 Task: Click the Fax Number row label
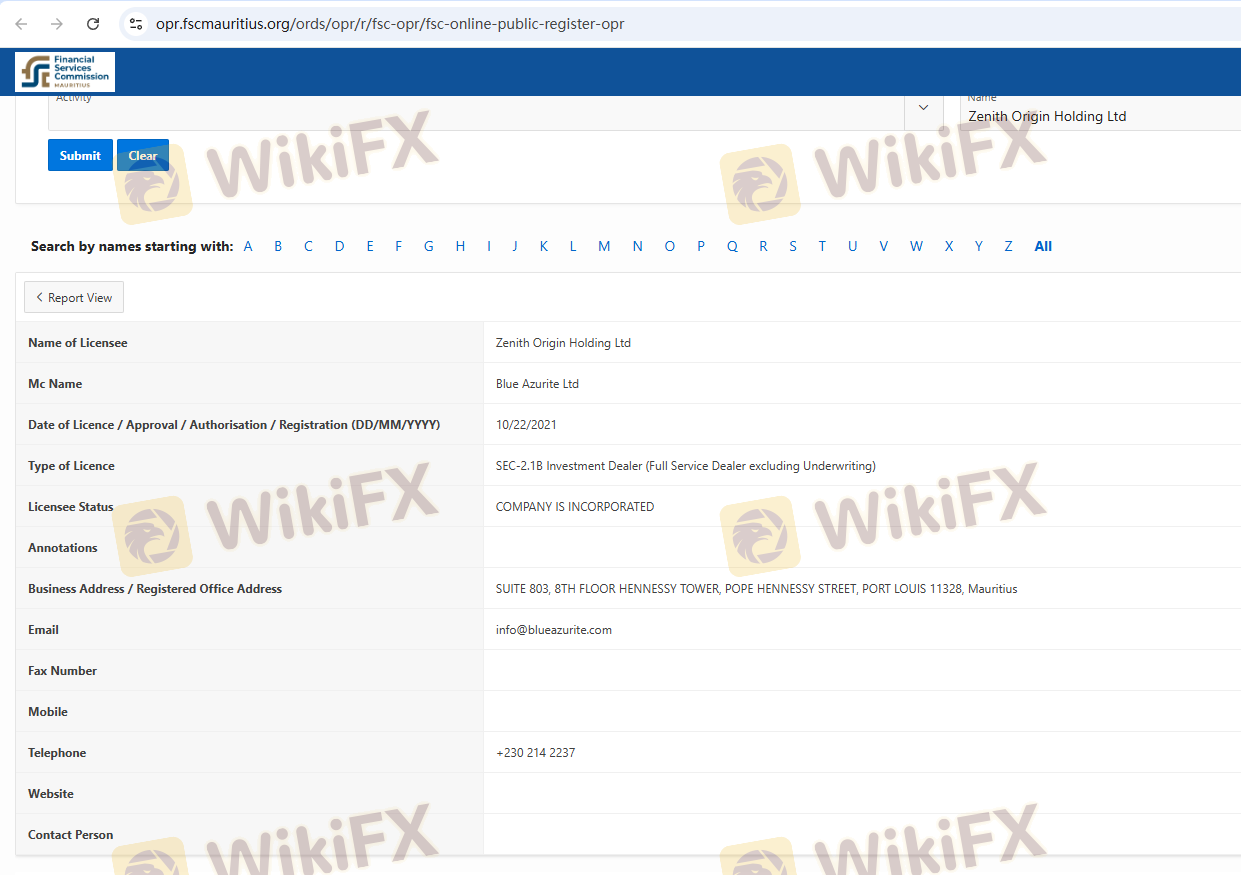coord(62,671)
